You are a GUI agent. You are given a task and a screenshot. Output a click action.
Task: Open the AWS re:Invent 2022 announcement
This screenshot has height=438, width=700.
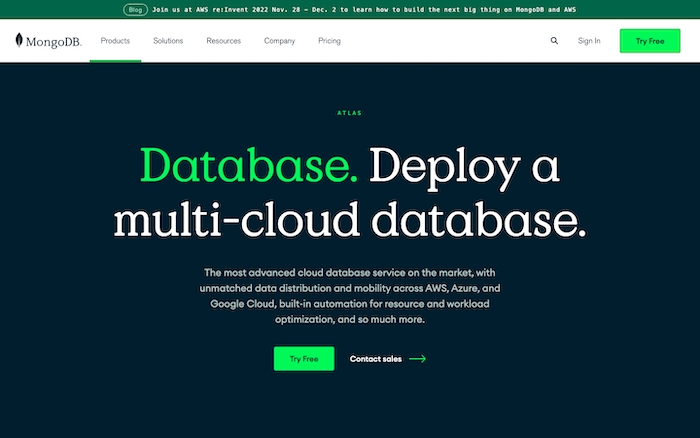pos(364,9)
